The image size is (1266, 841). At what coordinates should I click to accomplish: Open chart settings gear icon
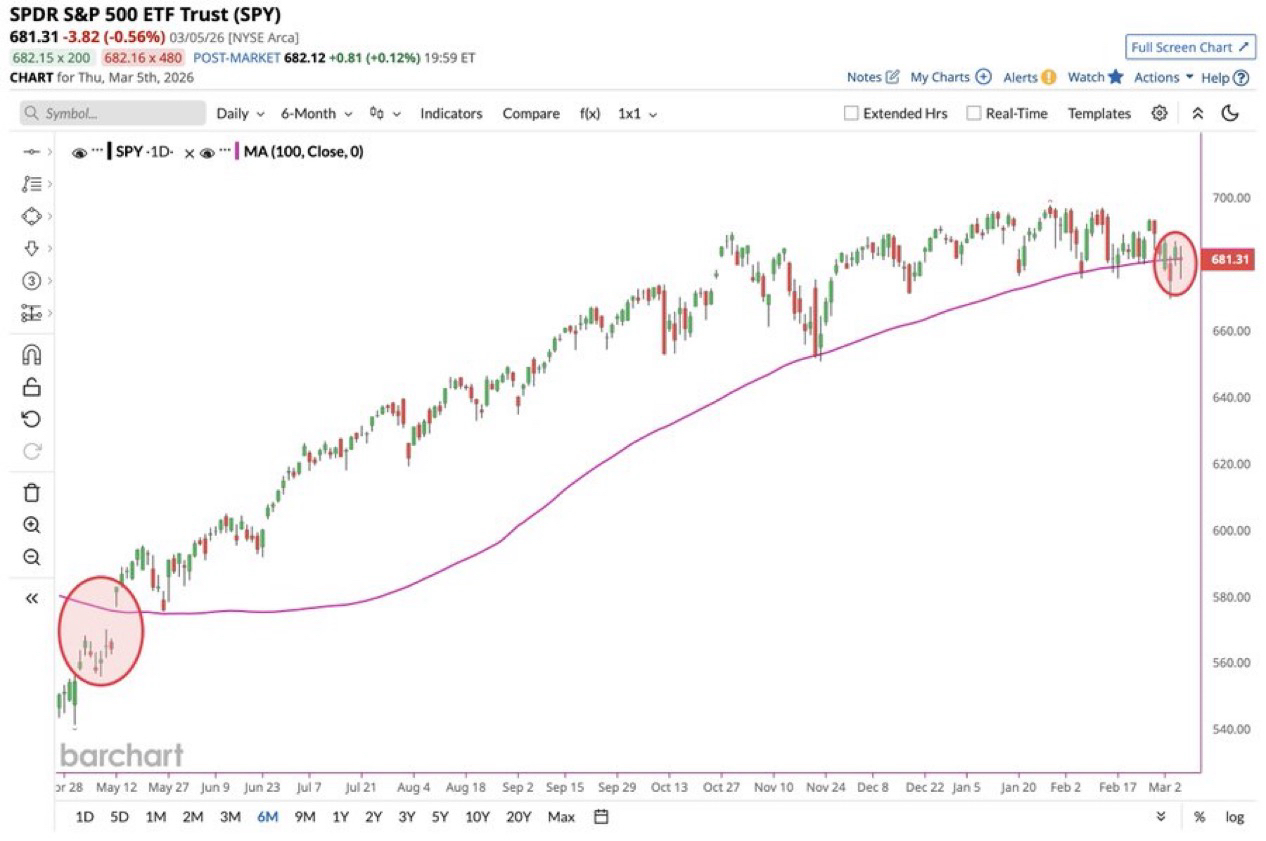(1159, 113)
